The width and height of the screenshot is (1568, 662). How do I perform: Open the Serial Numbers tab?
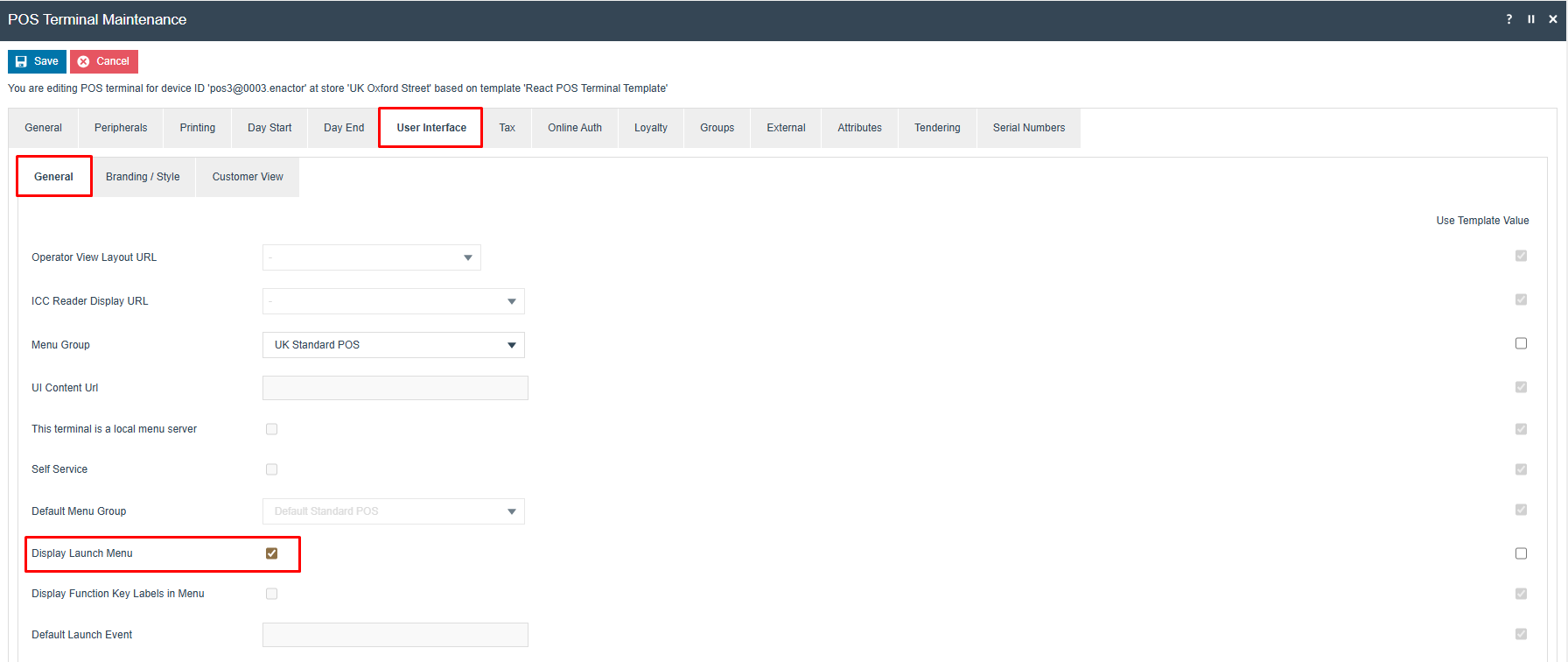tap(1028, 128)
